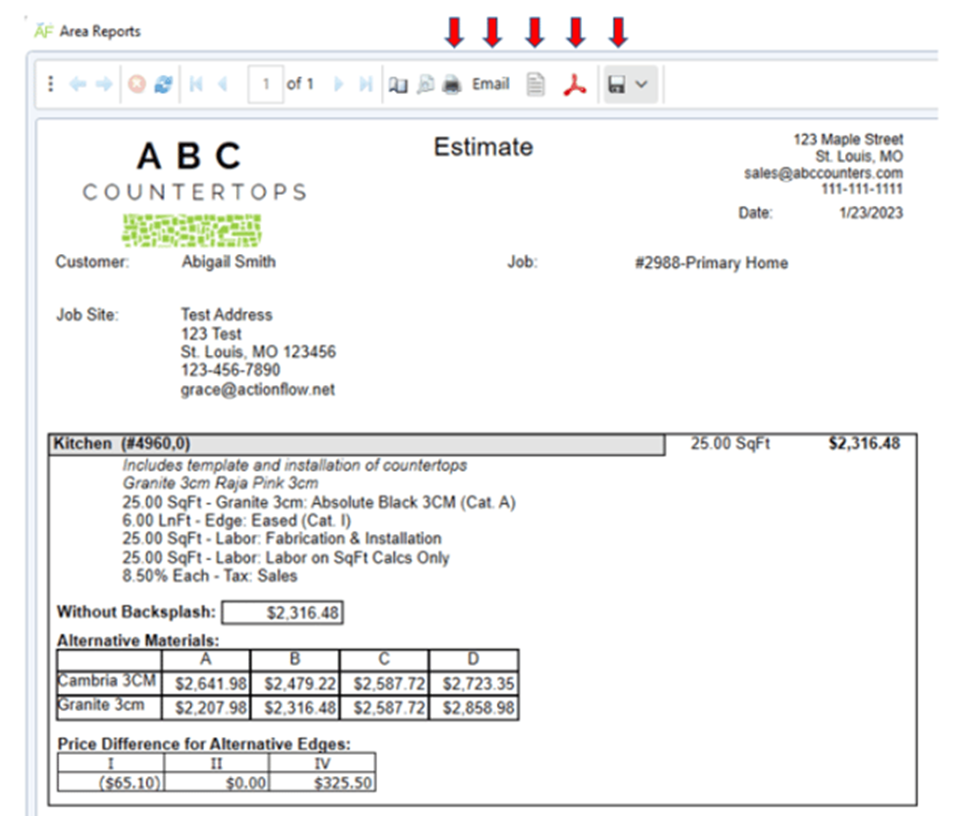
Task: Click the current page number field
Action: (266, 83)
